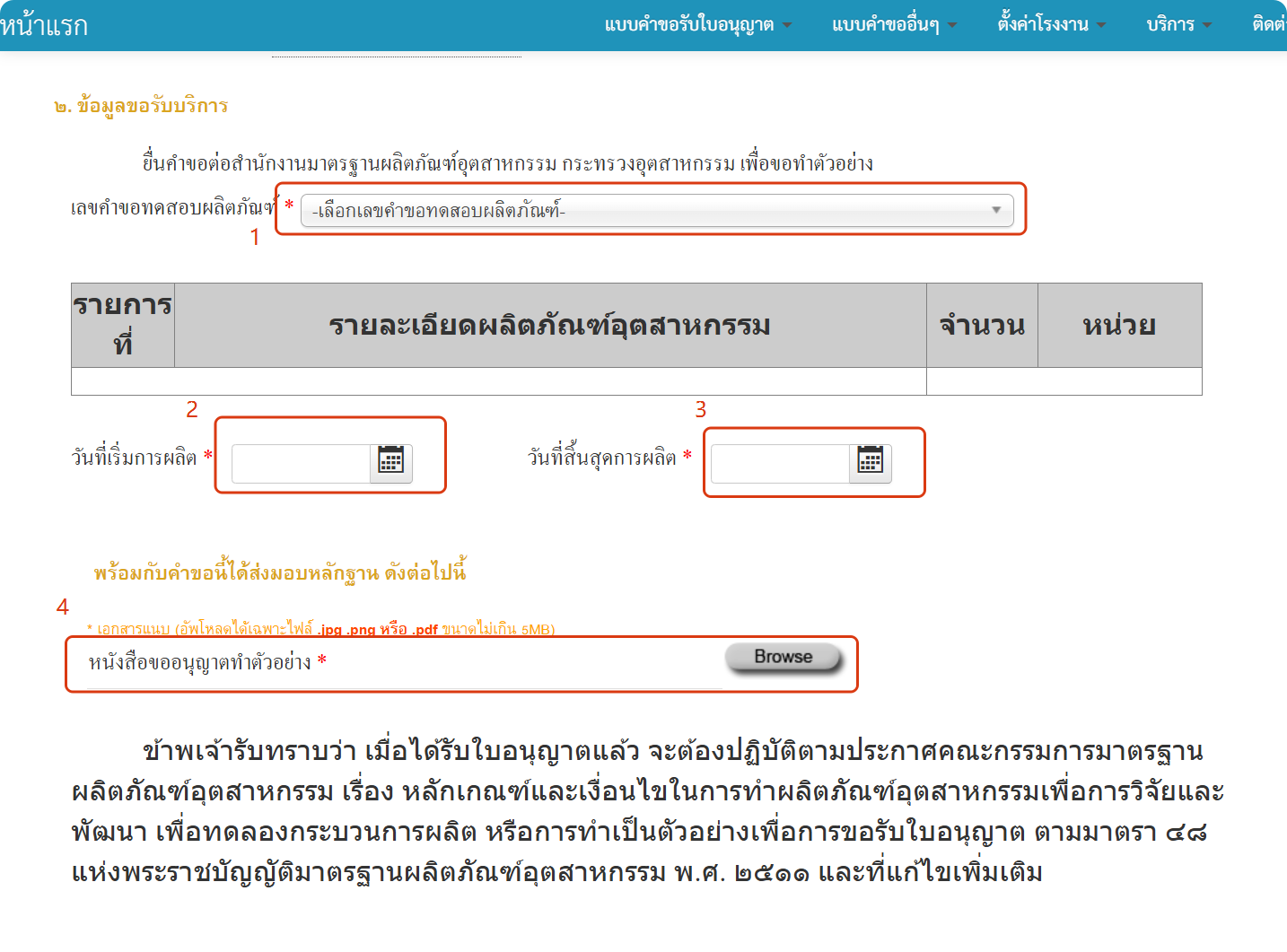This screenshot has height=952, width=1287.
Task: Open calendar picker for วันที่สิ้นสุดการผลิต
Action: tap(871, 463)
